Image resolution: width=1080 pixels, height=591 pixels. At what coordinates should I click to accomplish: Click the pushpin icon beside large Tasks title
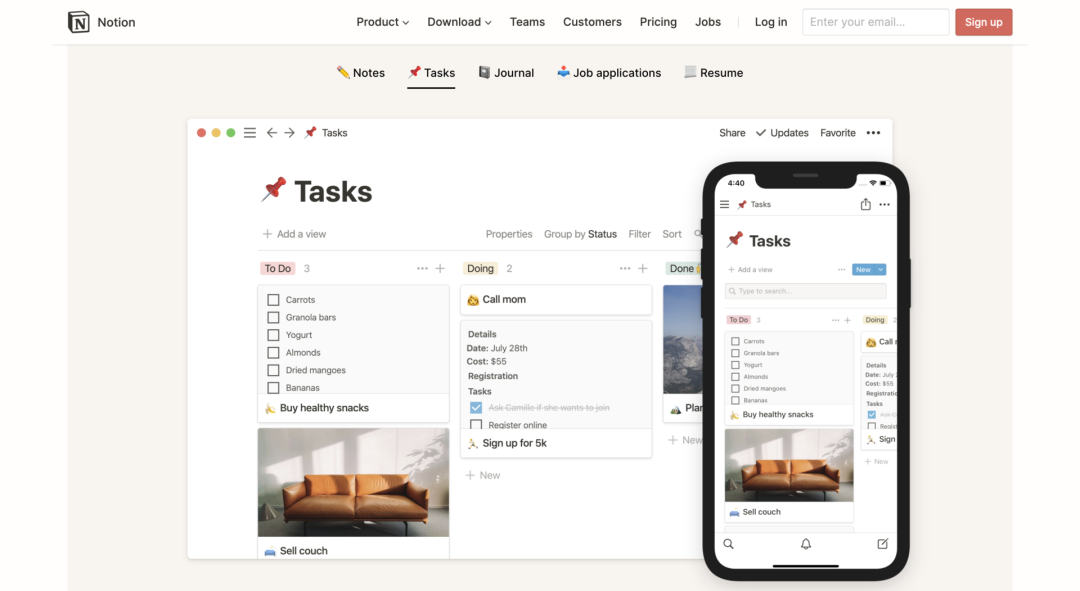tap(274, 189)
